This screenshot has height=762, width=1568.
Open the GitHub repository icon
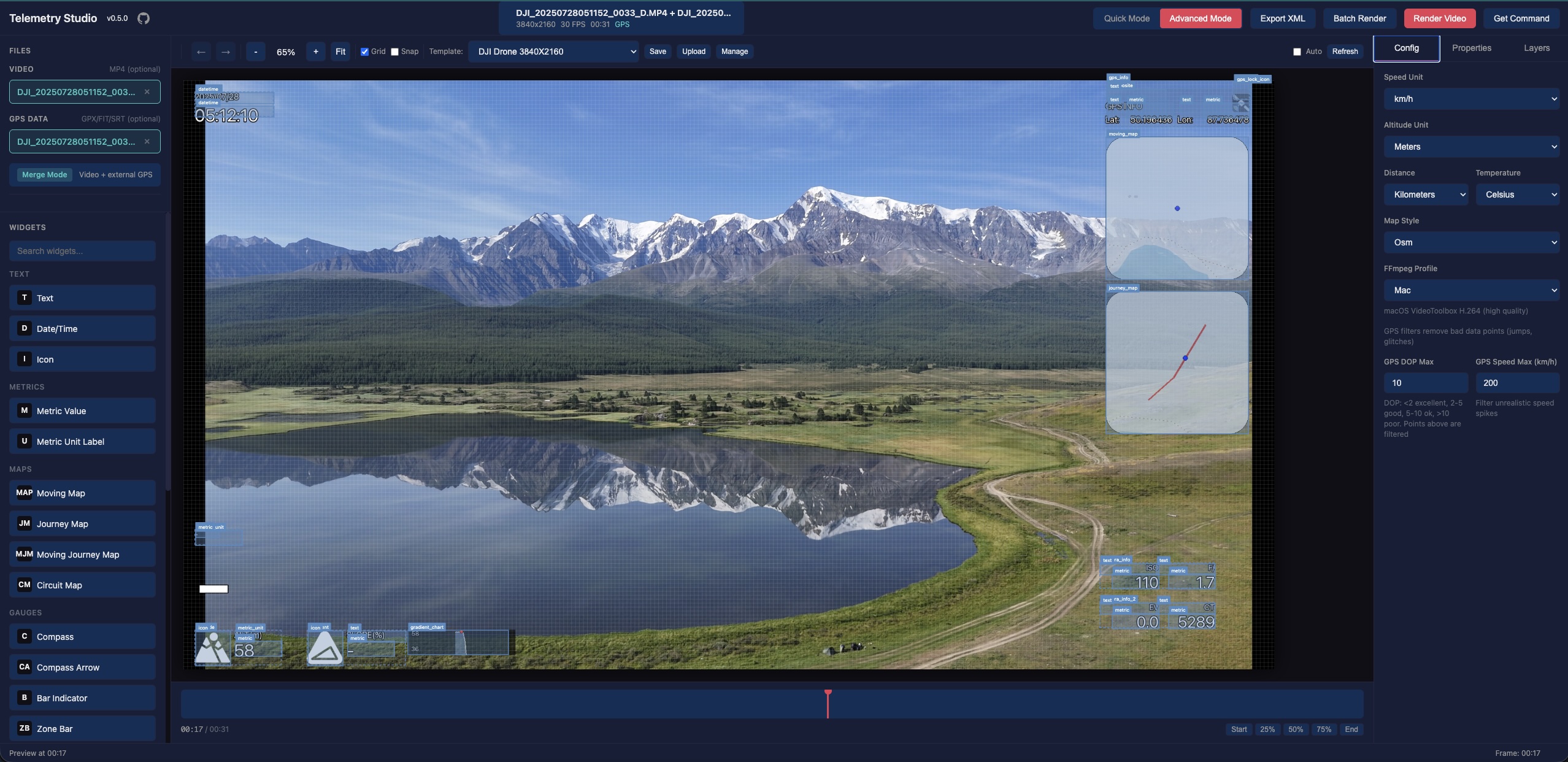click(x=144, y=18)
